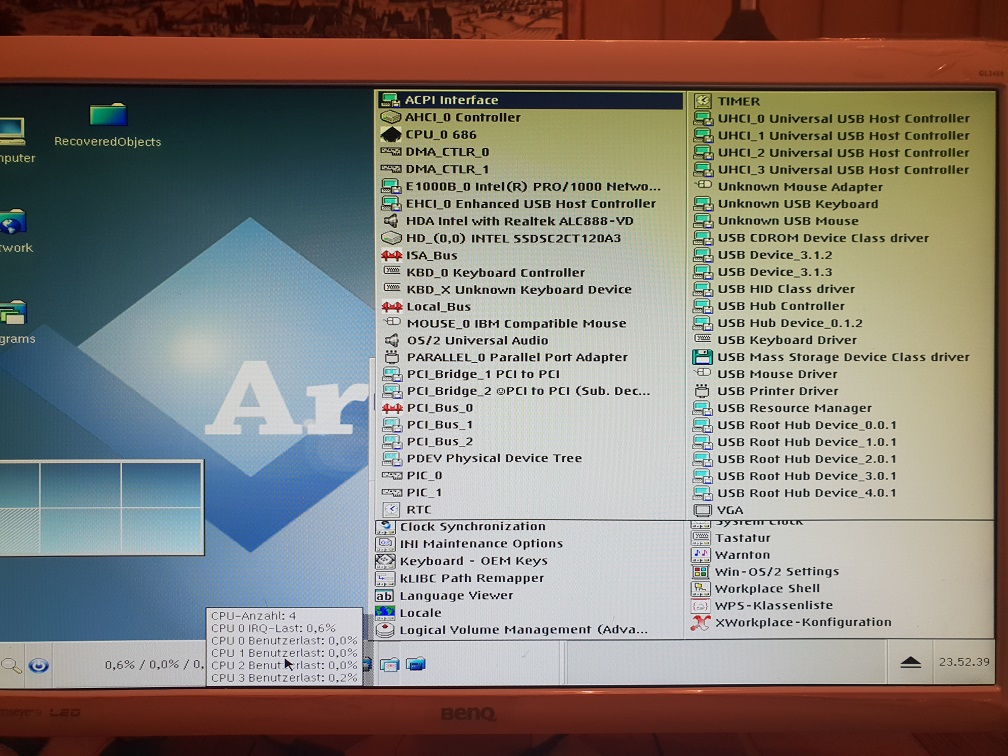This screenshot has height=756, width=1008.
Task: Open 'Tastatur' settings entry
Action: point(742,538)
